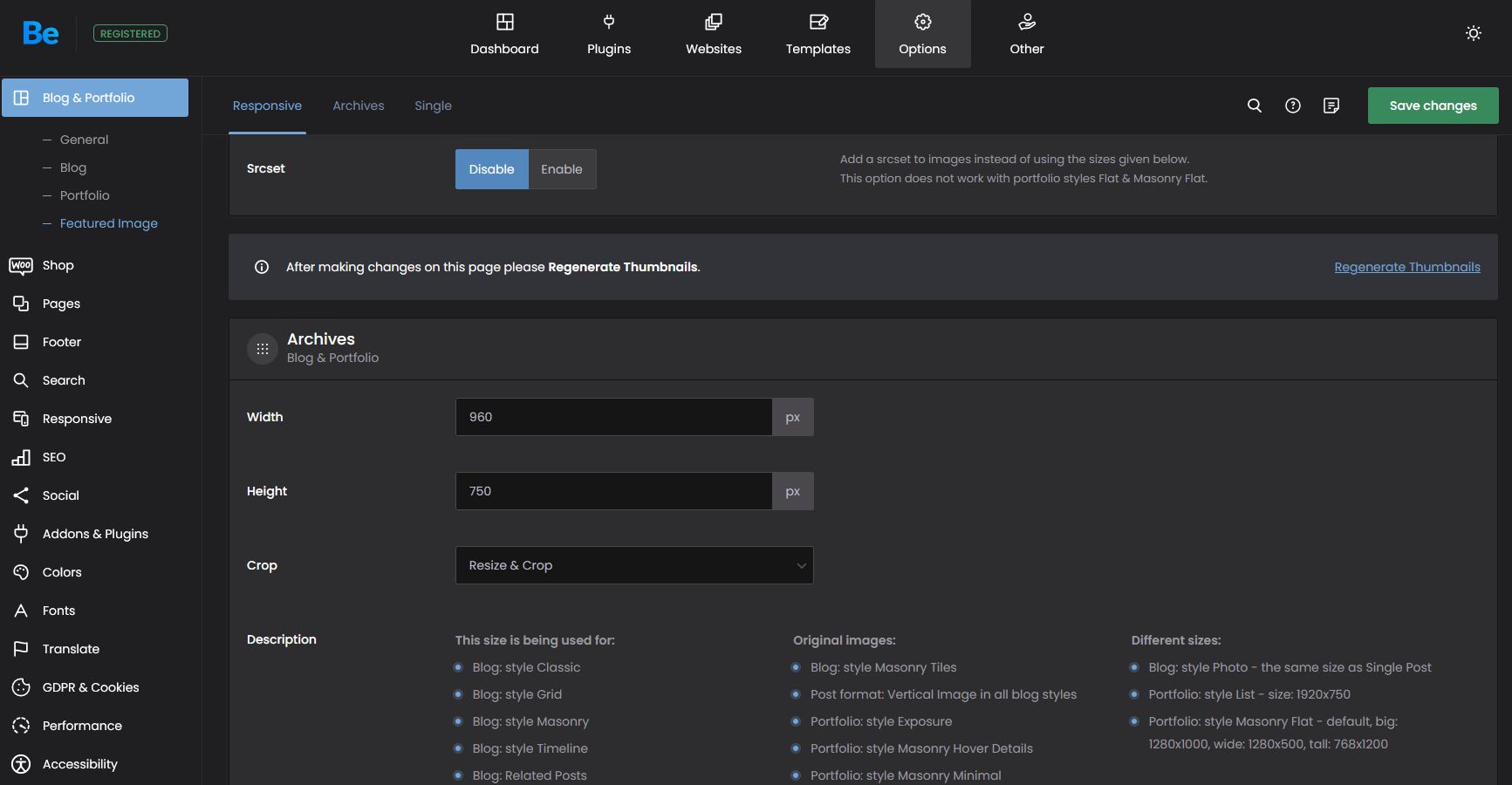Click 'Portfolio: style Exposure' text
Viewport: 1512px width, 785px height.
pyautogui.click(x=881, y=721)
